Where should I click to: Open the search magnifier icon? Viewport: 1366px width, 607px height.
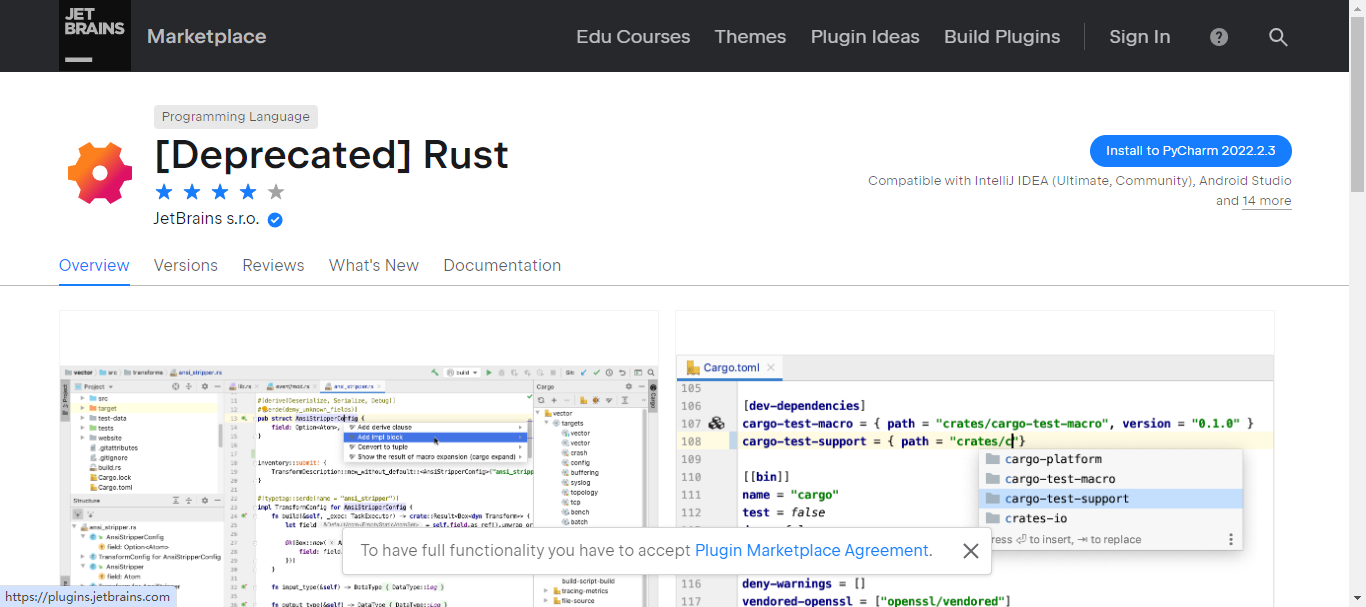pyautogui.click(x=1278, y=37)
